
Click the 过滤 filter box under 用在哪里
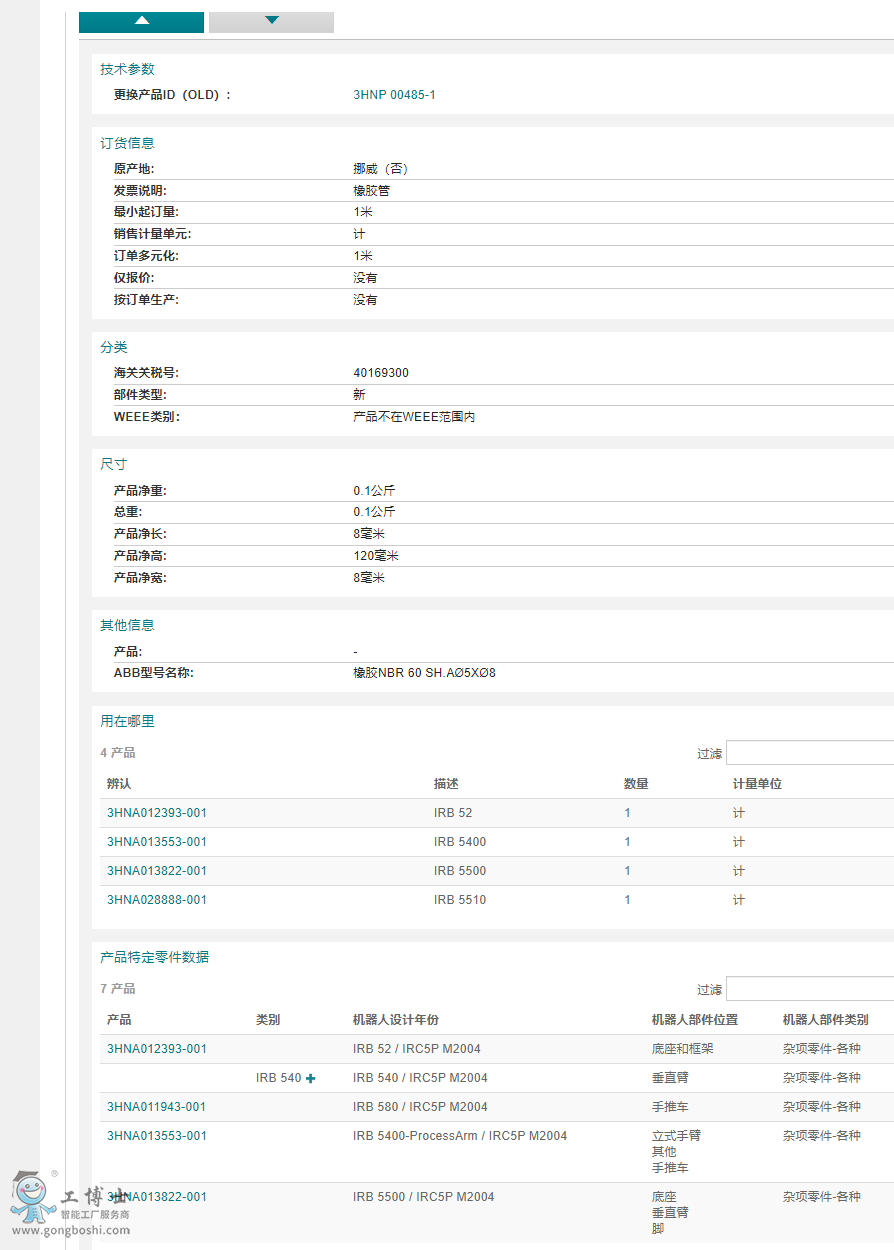(810, 752)
